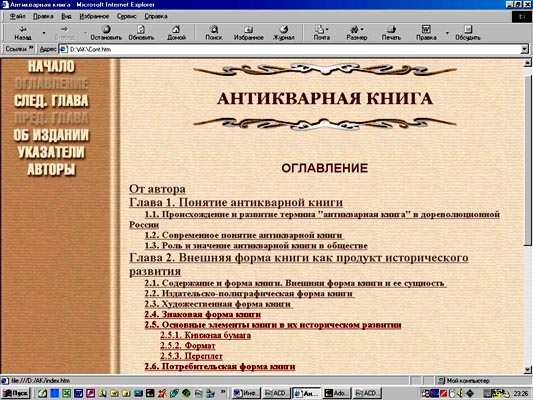The width and height of the screenshot is (533, 400).
Task: Open the Сервис menu
Action: tap(126, 16)
